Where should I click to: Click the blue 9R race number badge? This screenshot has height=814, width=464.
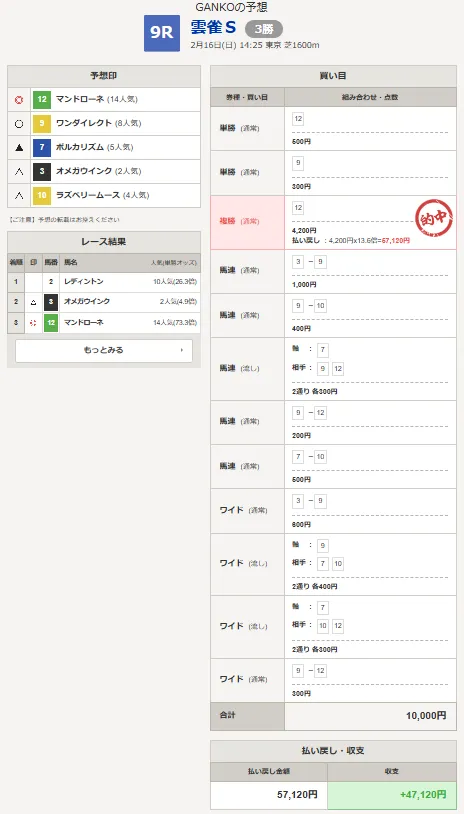pyautogui.click(x=162, y=33)
